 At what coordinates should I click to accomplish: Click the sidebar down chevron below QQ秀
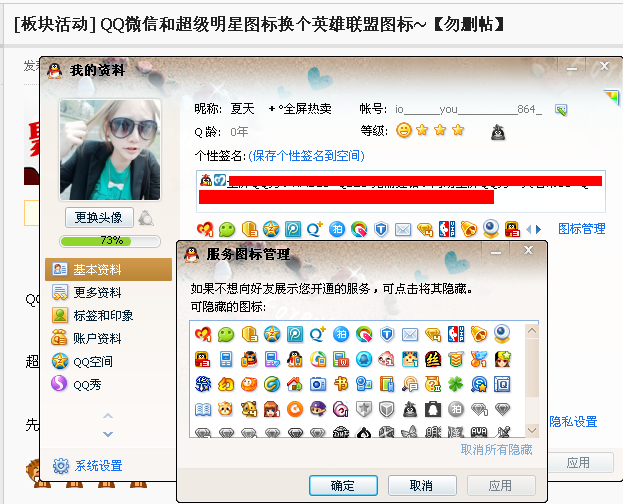click(x=108, y=434)
